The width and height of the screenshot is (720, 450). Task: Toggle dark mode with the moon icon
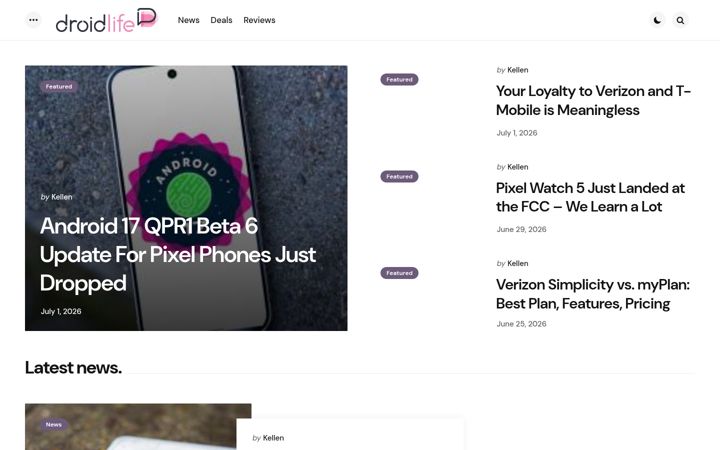658,20
